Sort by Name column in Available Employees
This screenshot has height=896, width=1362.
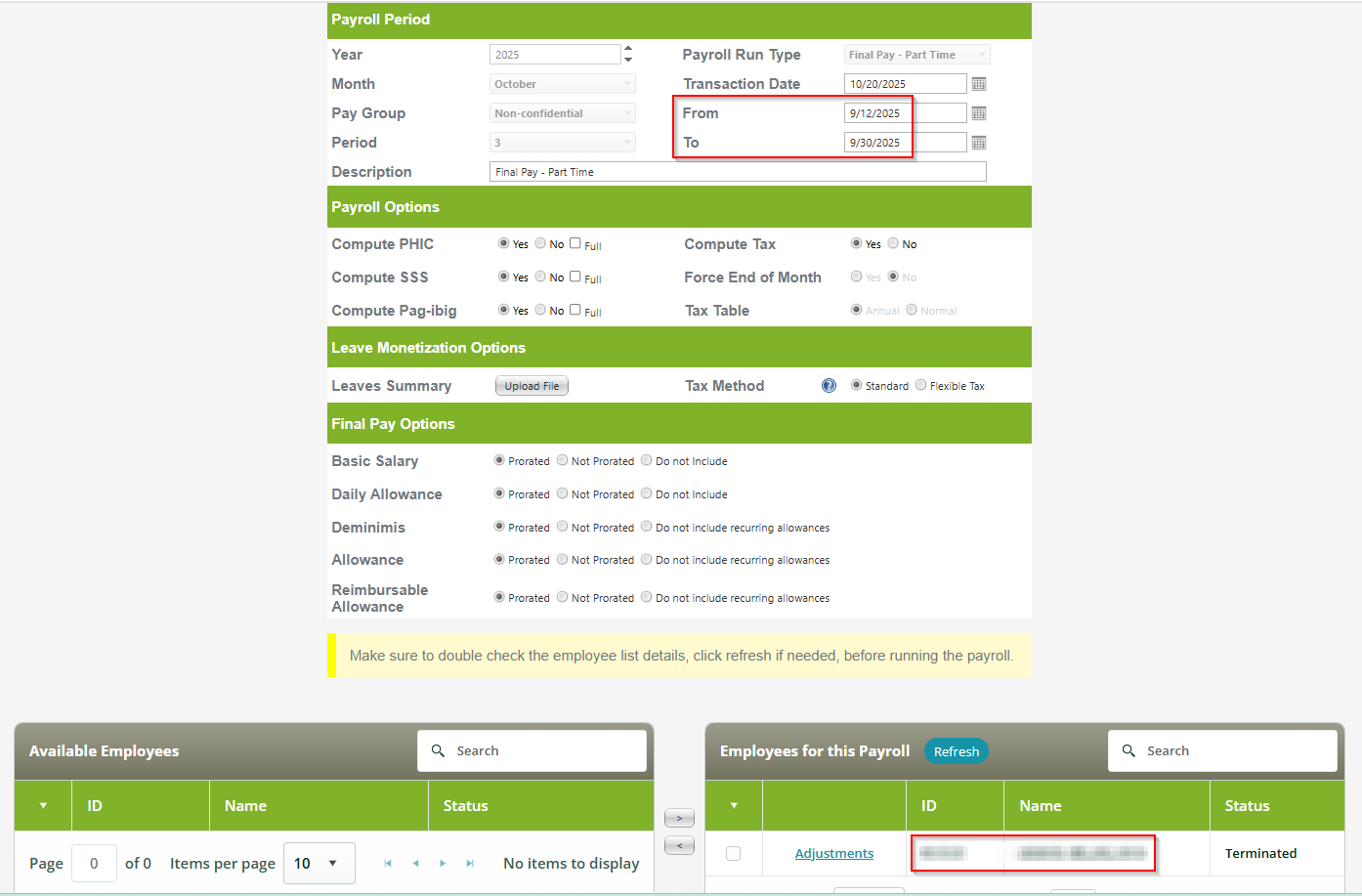(246, 806)
